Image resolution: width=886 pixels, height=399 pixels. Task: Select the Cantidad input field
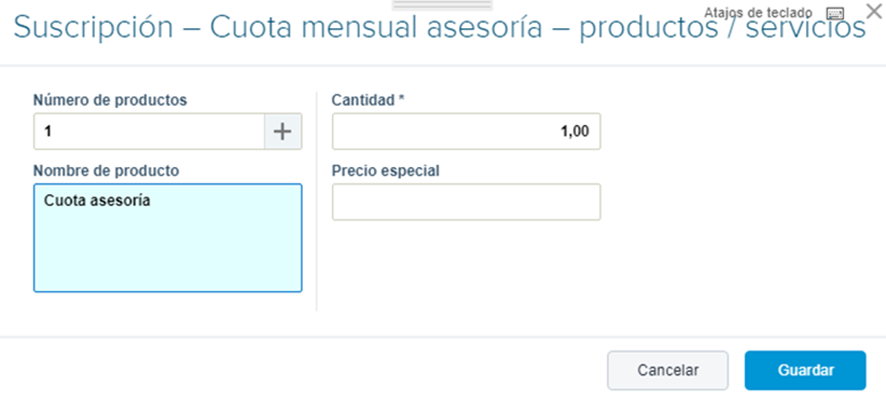pos(466,132)
